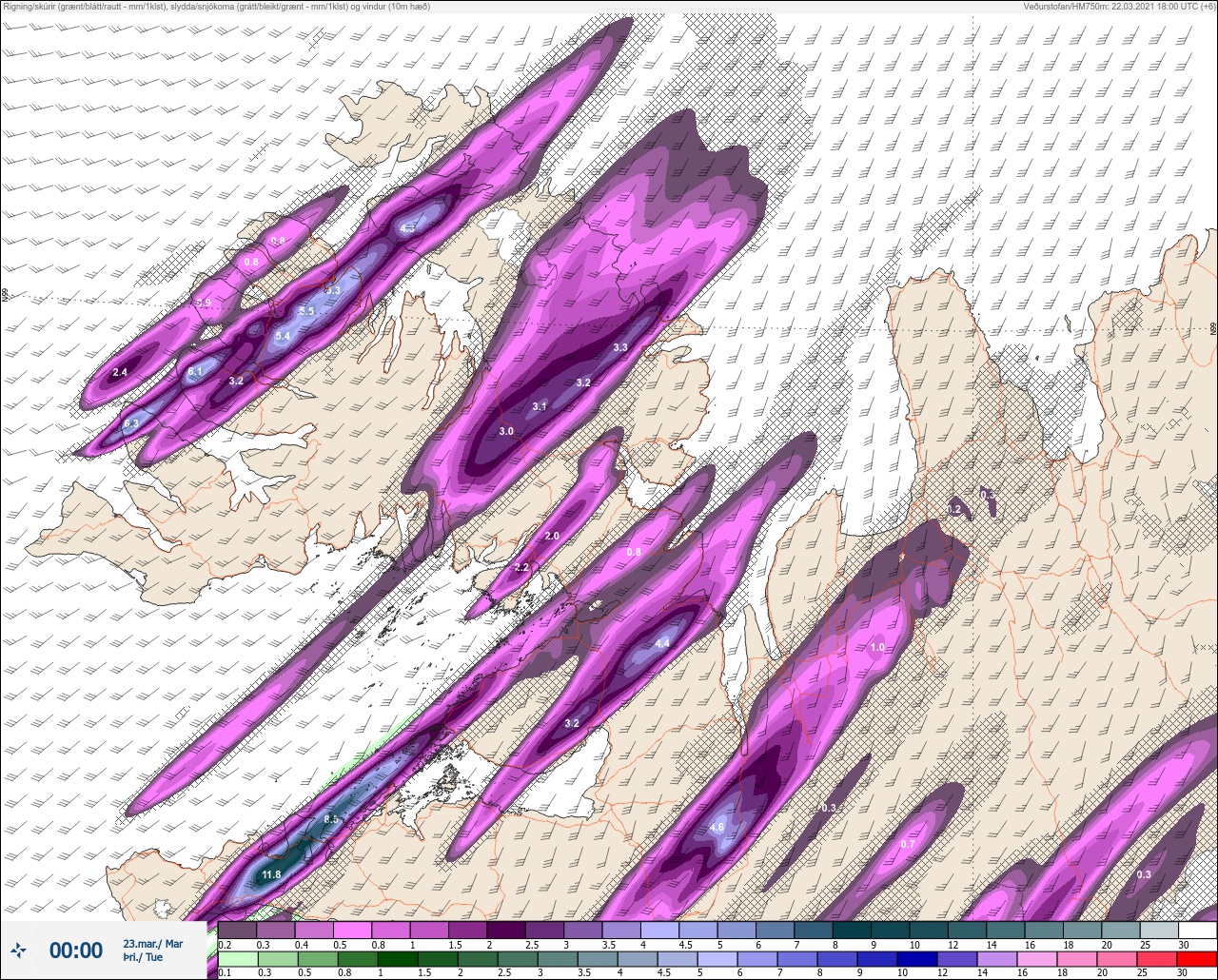Select upper legend dark teal swatch between 8 and 9
The height and width of the screenshot is (980, 1218).
(x=851, y=930)
